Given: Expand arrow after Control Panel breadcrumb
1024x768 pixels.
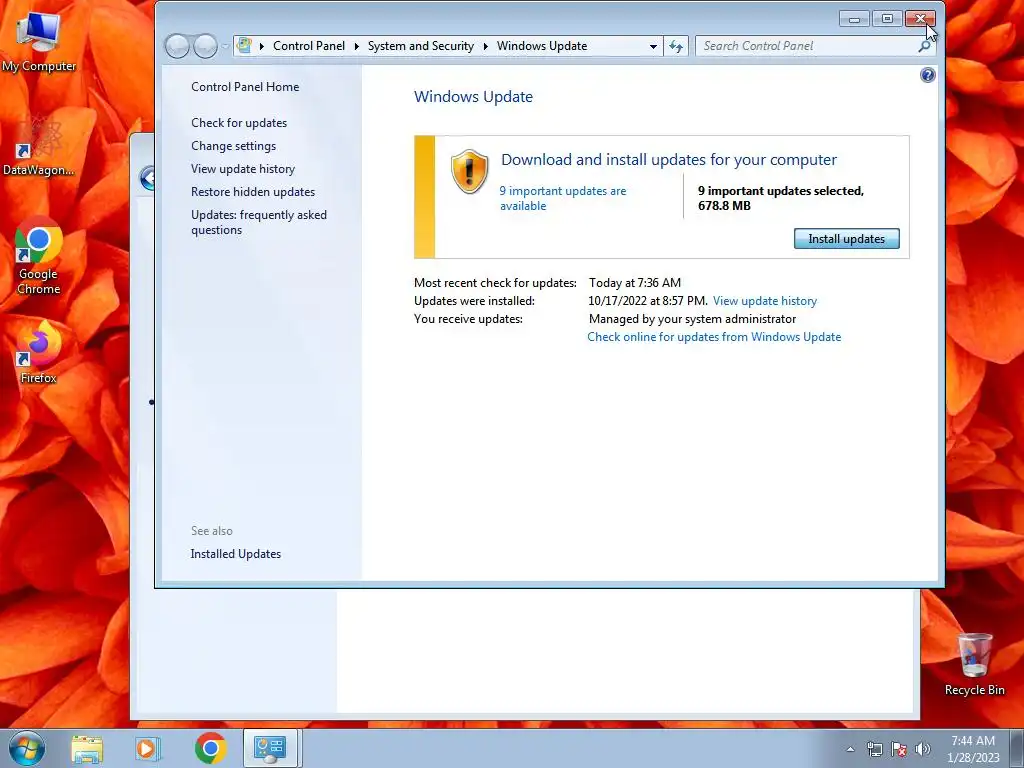Looking at the screenshot, I should [x=357, y=46].
